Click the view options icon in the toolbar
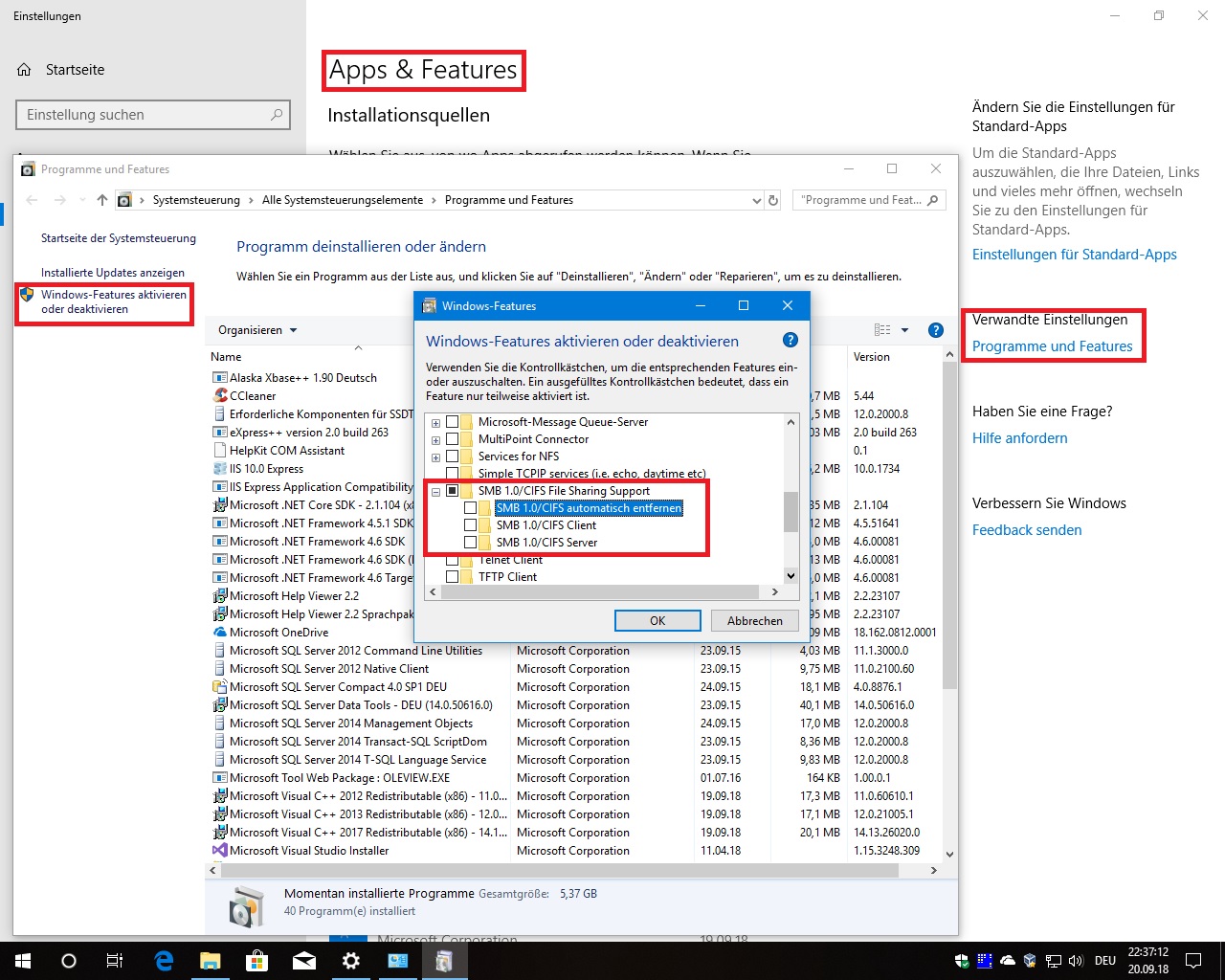1225x980 pixels. (882, 330)
